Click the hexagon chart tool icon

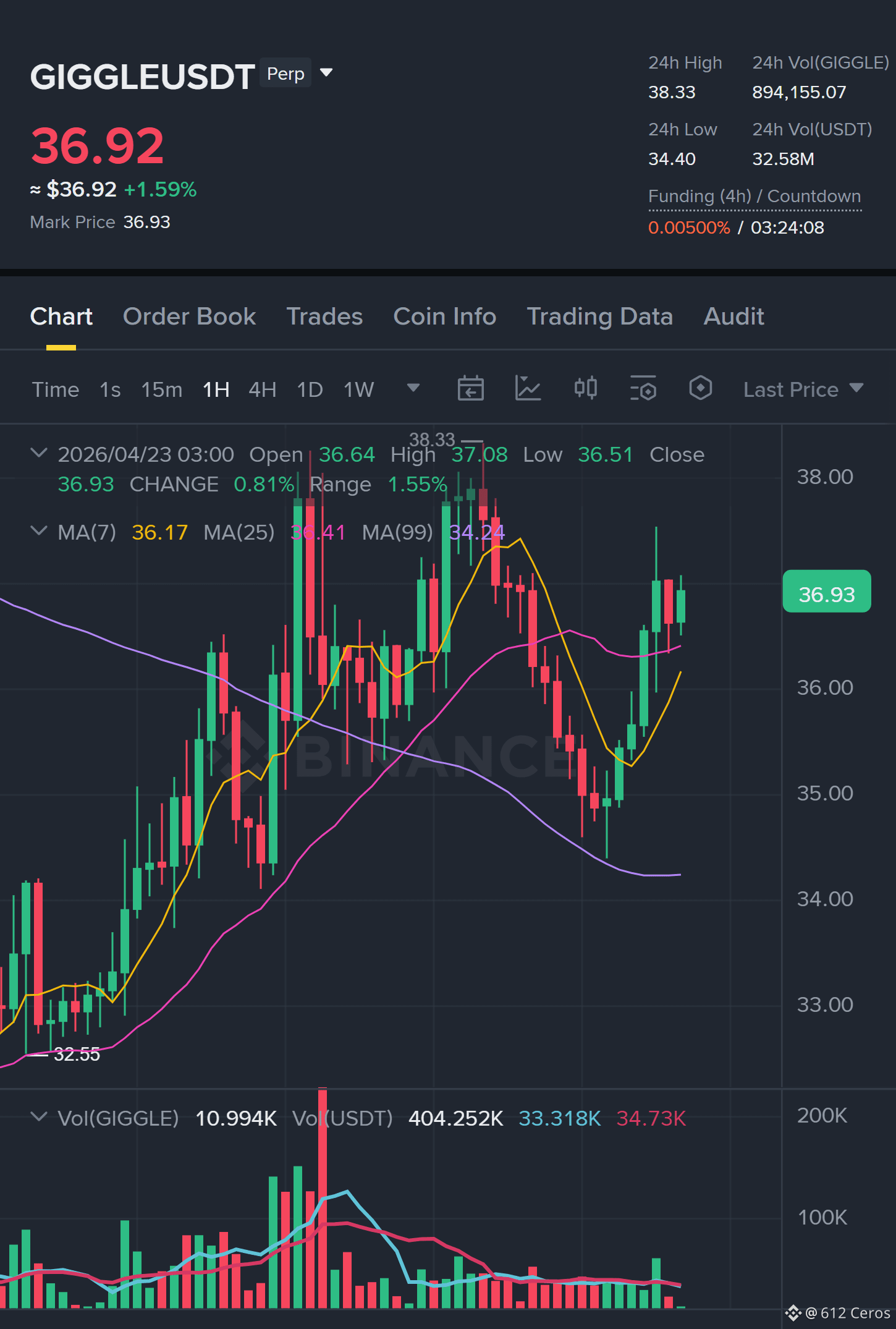(x=700, y=389)
